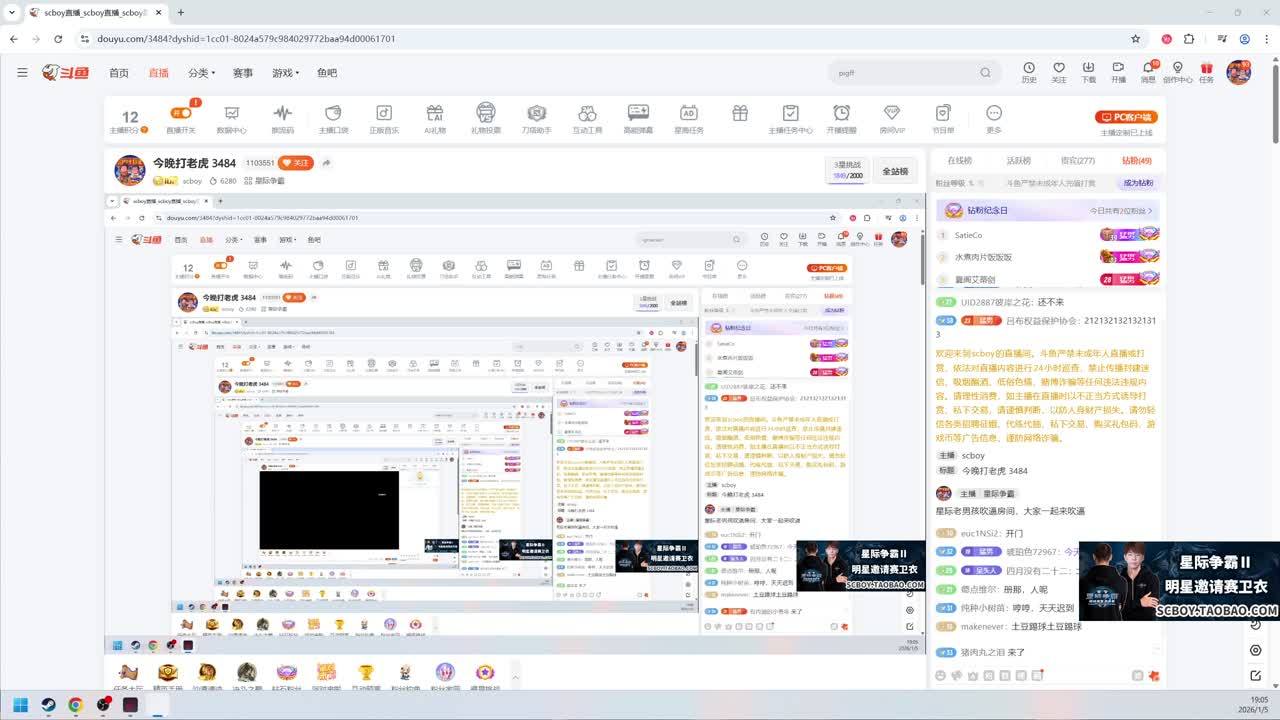
Task: Expand the 钻粉纪念日 banner arrow
Action: pyautogui.click(x=1151, y=211)
